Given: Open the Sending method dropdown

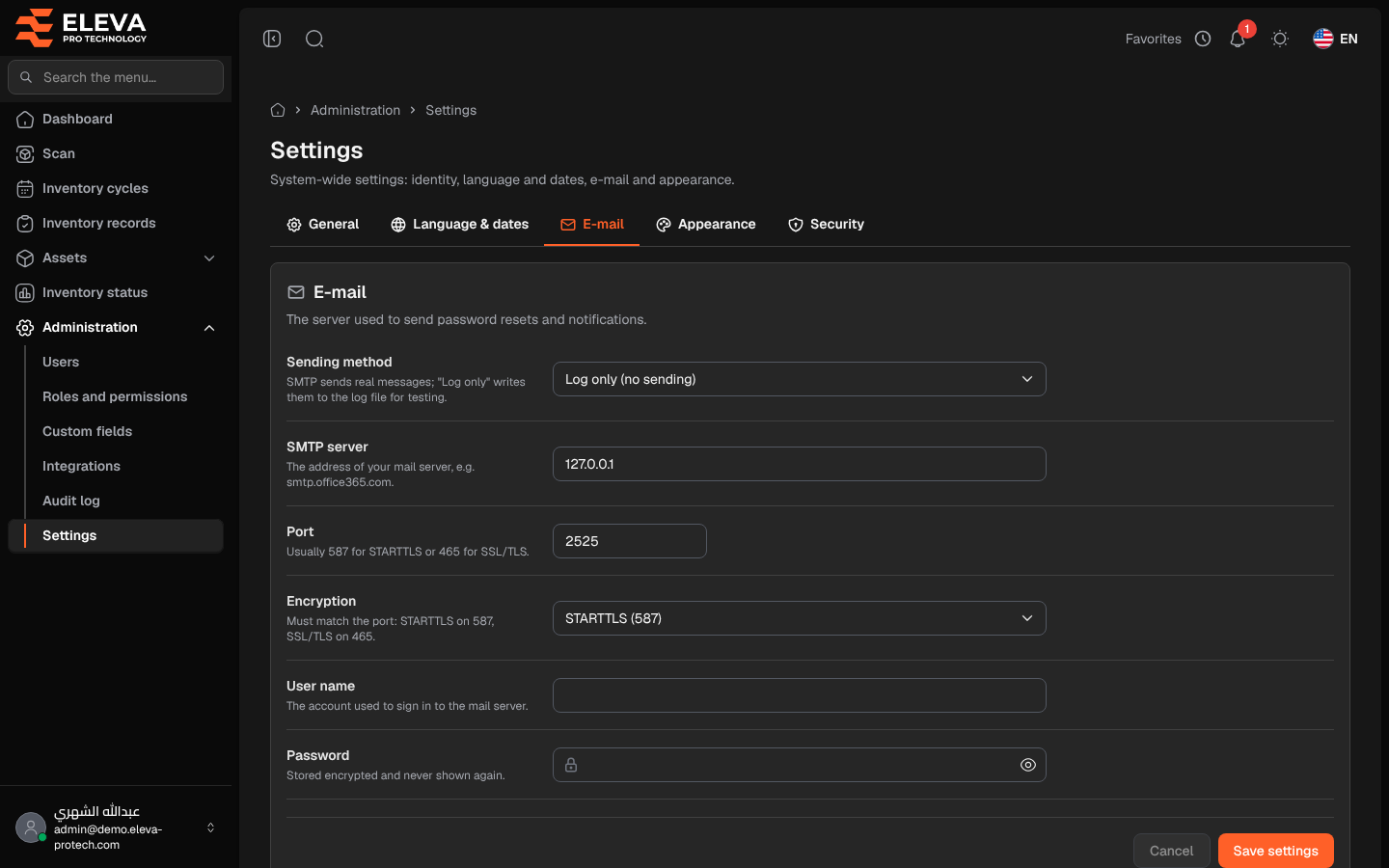Looking at the screenshot, I should point(799,379).
